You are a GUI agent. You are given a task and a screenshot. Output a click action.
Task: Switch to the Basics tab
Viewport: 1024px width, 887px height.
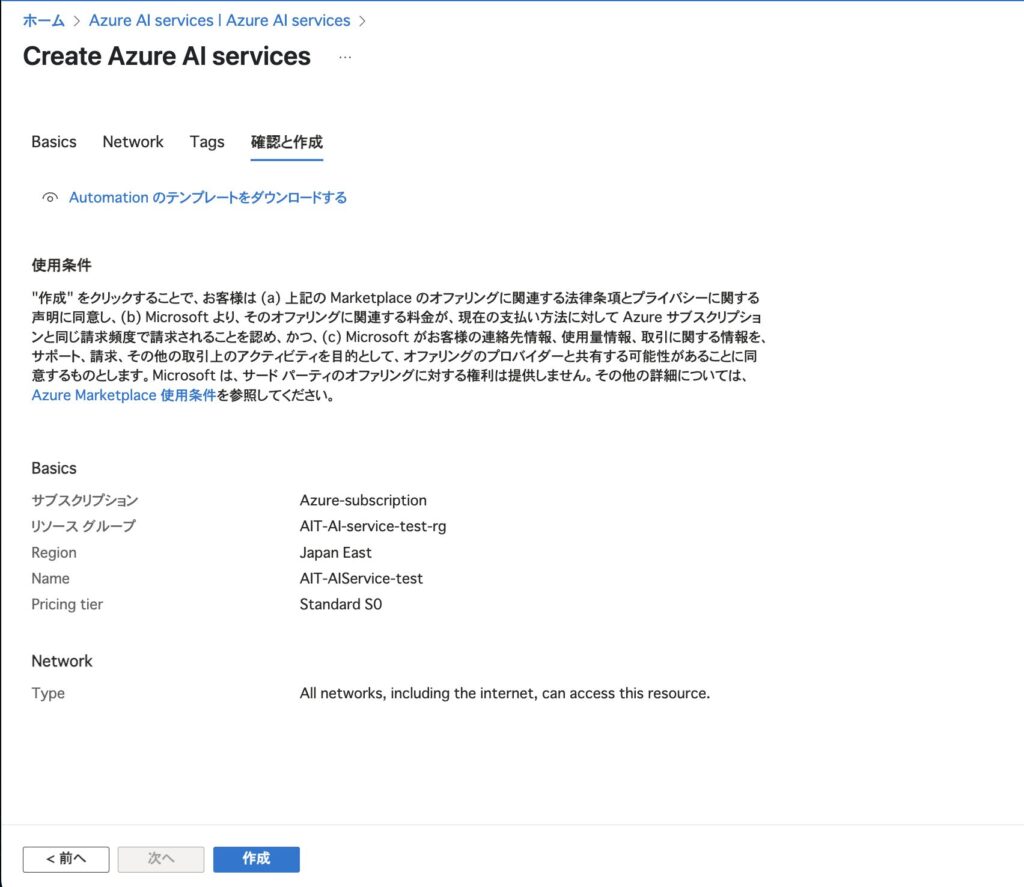click(54, 142)
